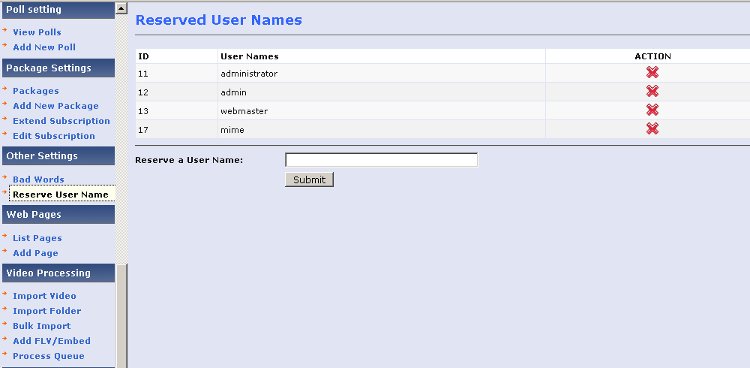
Task: Open Add FLV/Embed
Action: [x=52, y=341]
